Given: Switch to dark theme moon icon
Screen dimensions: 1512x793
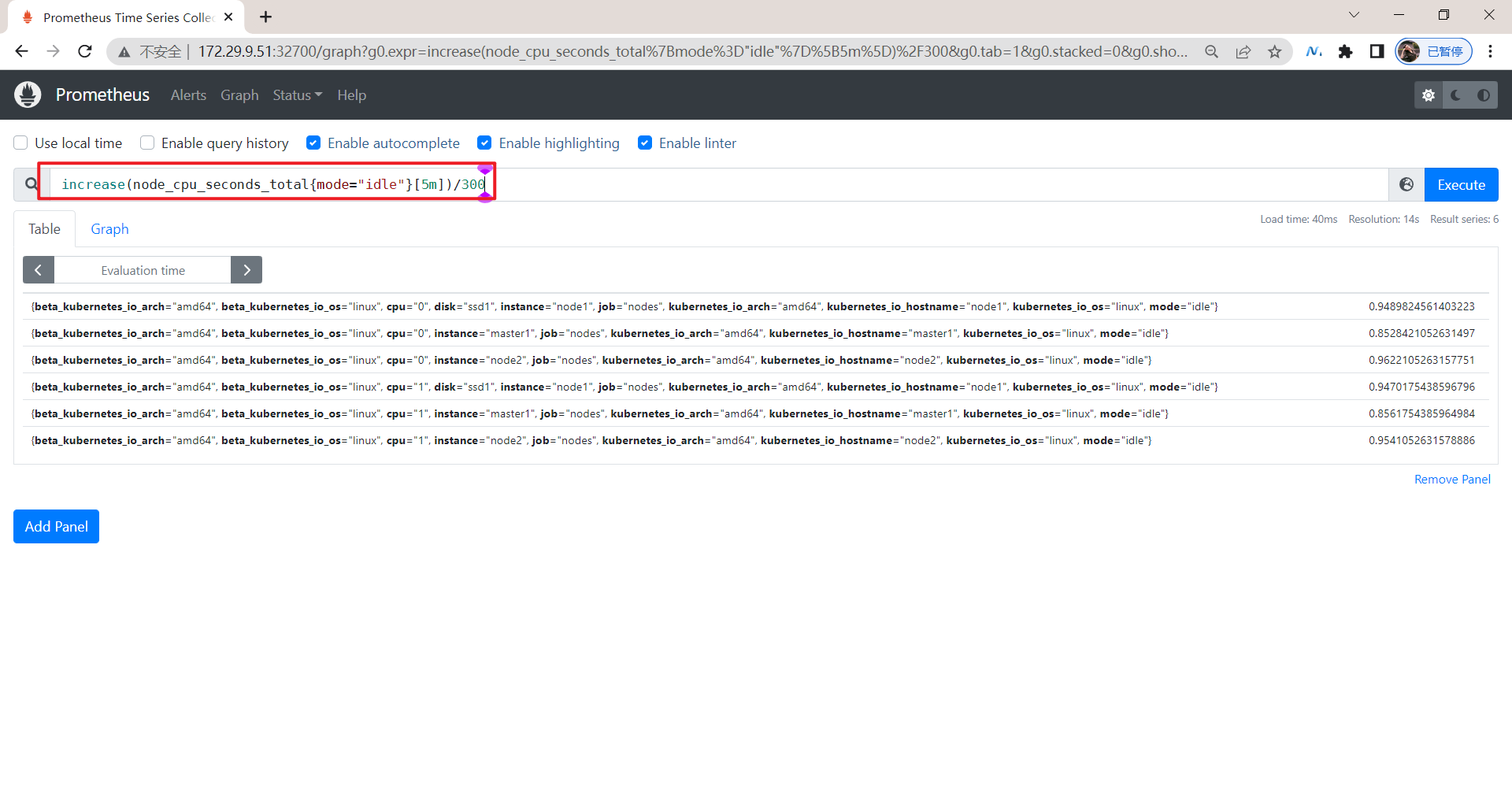Looking at the screenshot, I should tap(1456, 95).
